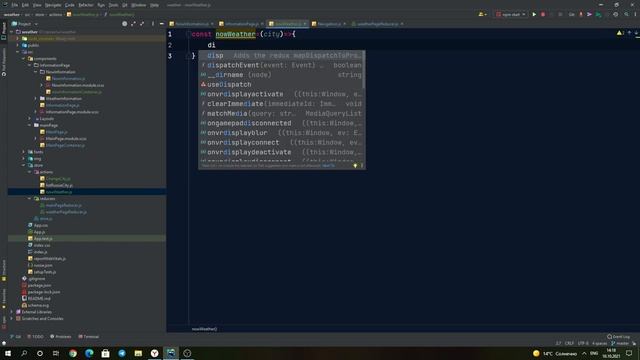Open IDE settings gear in top toolbar
The height and width of the screenshot is (360, 640).
tap(616, 14)
